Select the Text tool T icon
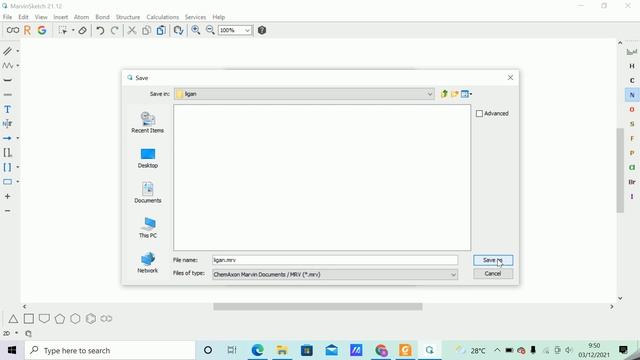Image resolution: width=640 pixels, height=360 pixels. coord(7,109)
